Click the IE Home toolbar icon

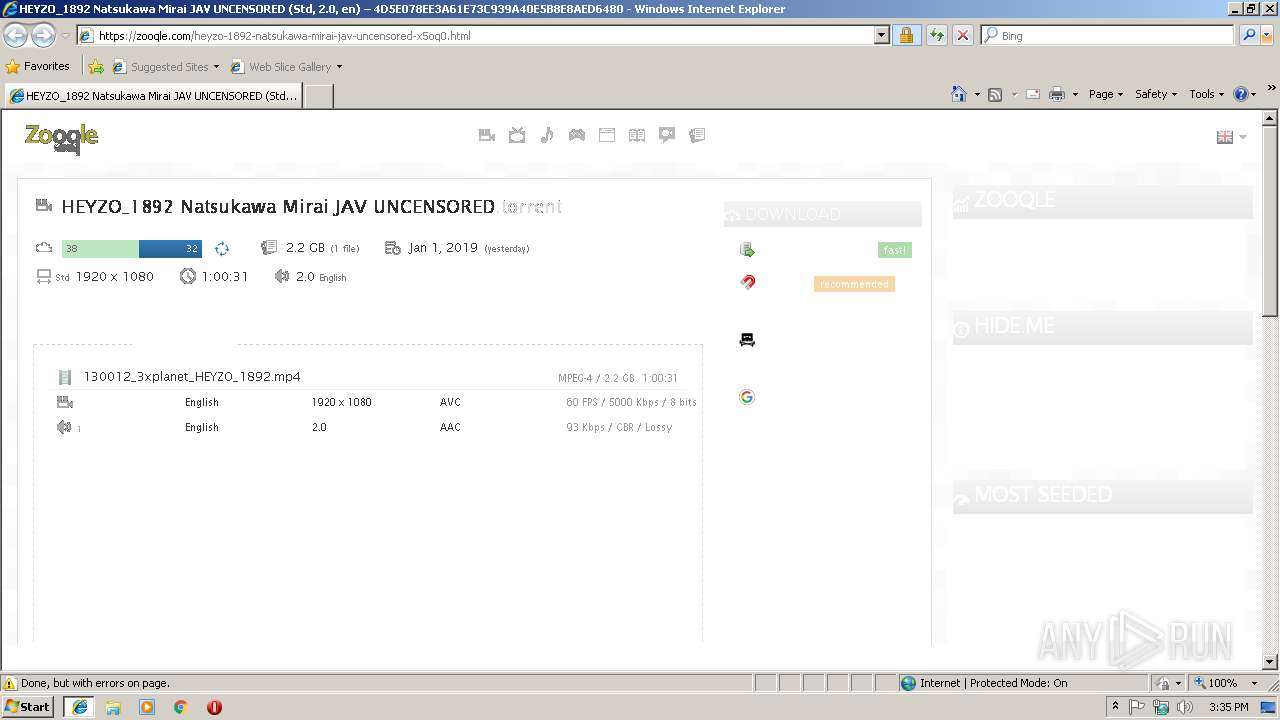[x=959, y=94]
